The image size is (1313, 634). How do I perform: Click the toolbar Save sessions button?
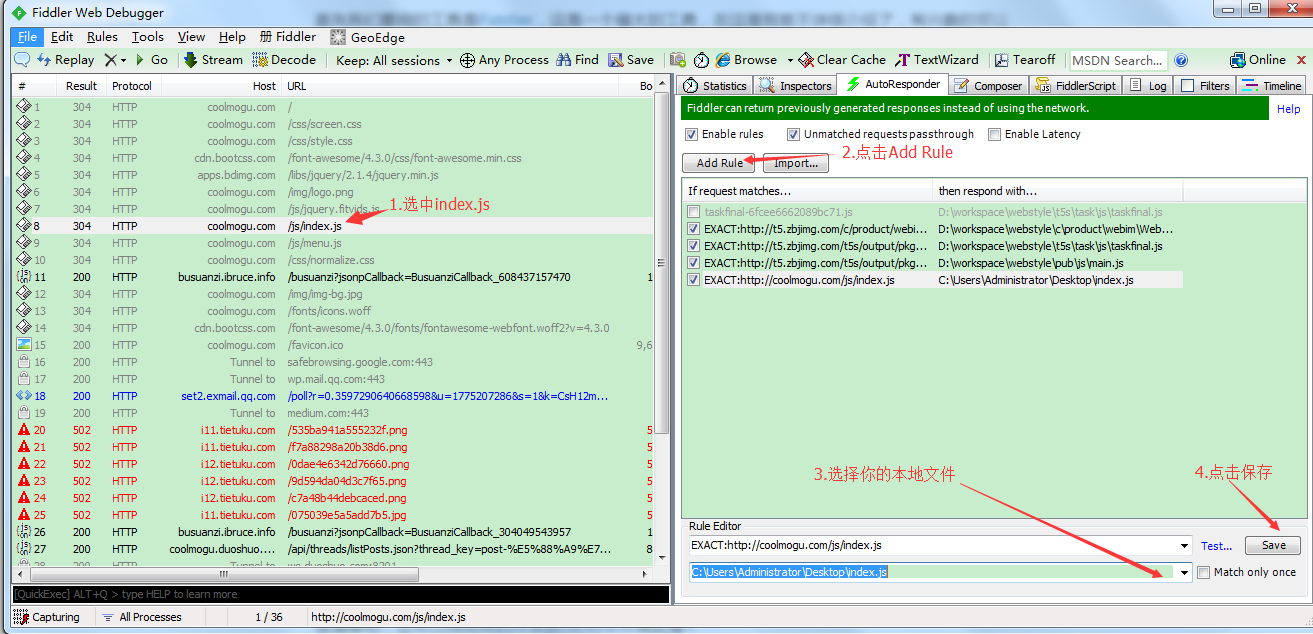(631, 60)
